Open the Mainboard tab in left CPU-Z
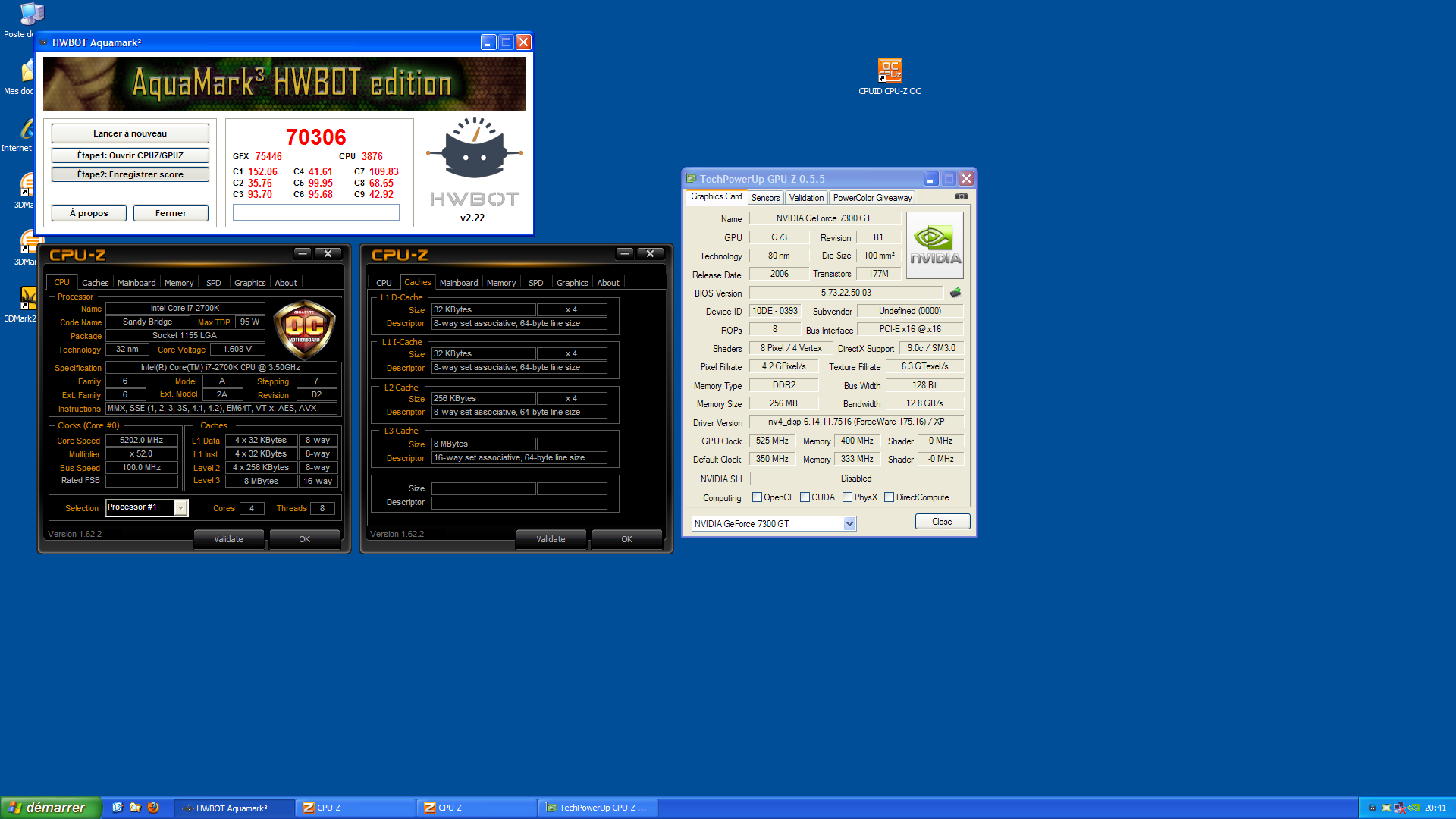Screen dimensions: 1456x819 tap(136, 283)
